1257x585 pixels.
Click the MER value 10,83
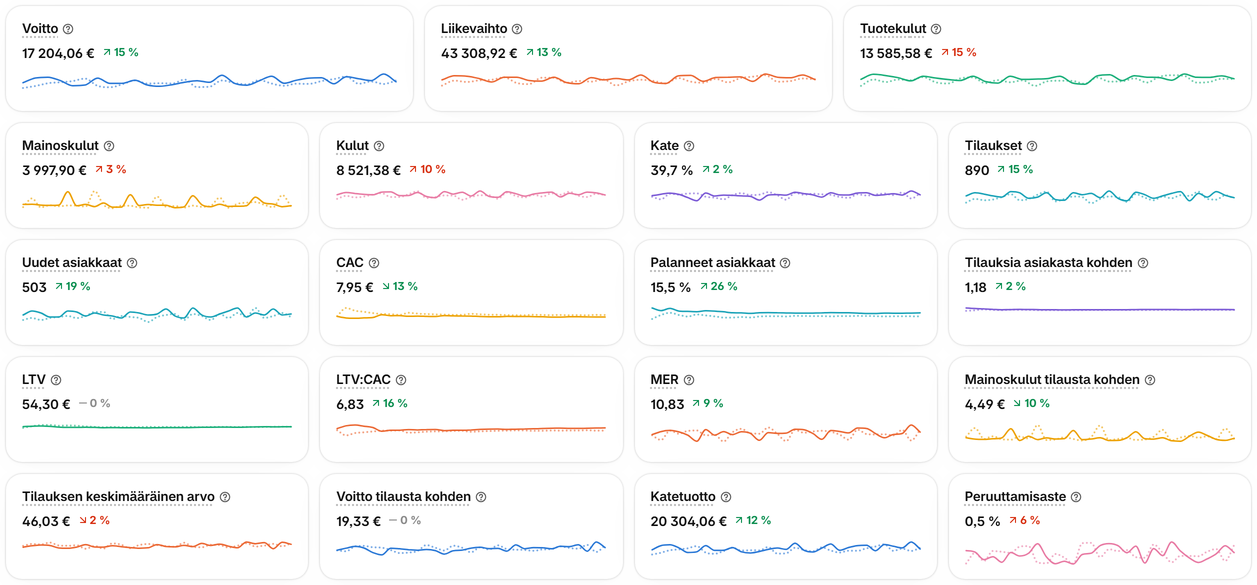click(668, 404)
